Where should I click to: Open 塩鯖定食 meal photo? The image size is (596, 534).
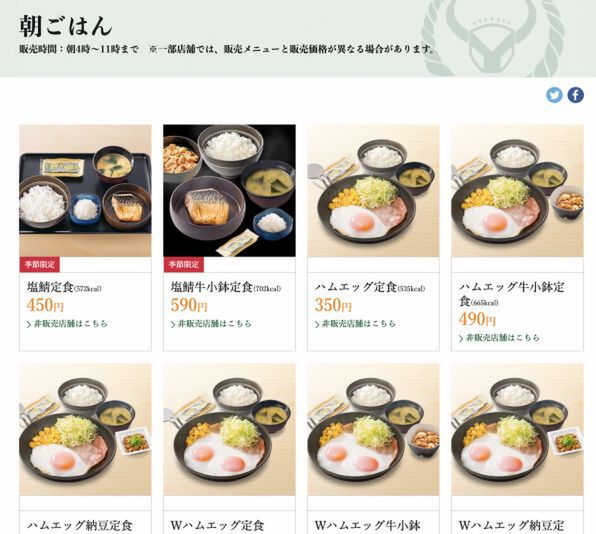click(85, 191)
